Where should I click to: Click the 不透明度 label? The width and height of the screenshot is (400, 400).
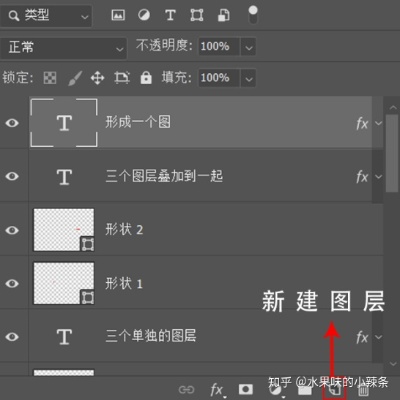point(164,45)
